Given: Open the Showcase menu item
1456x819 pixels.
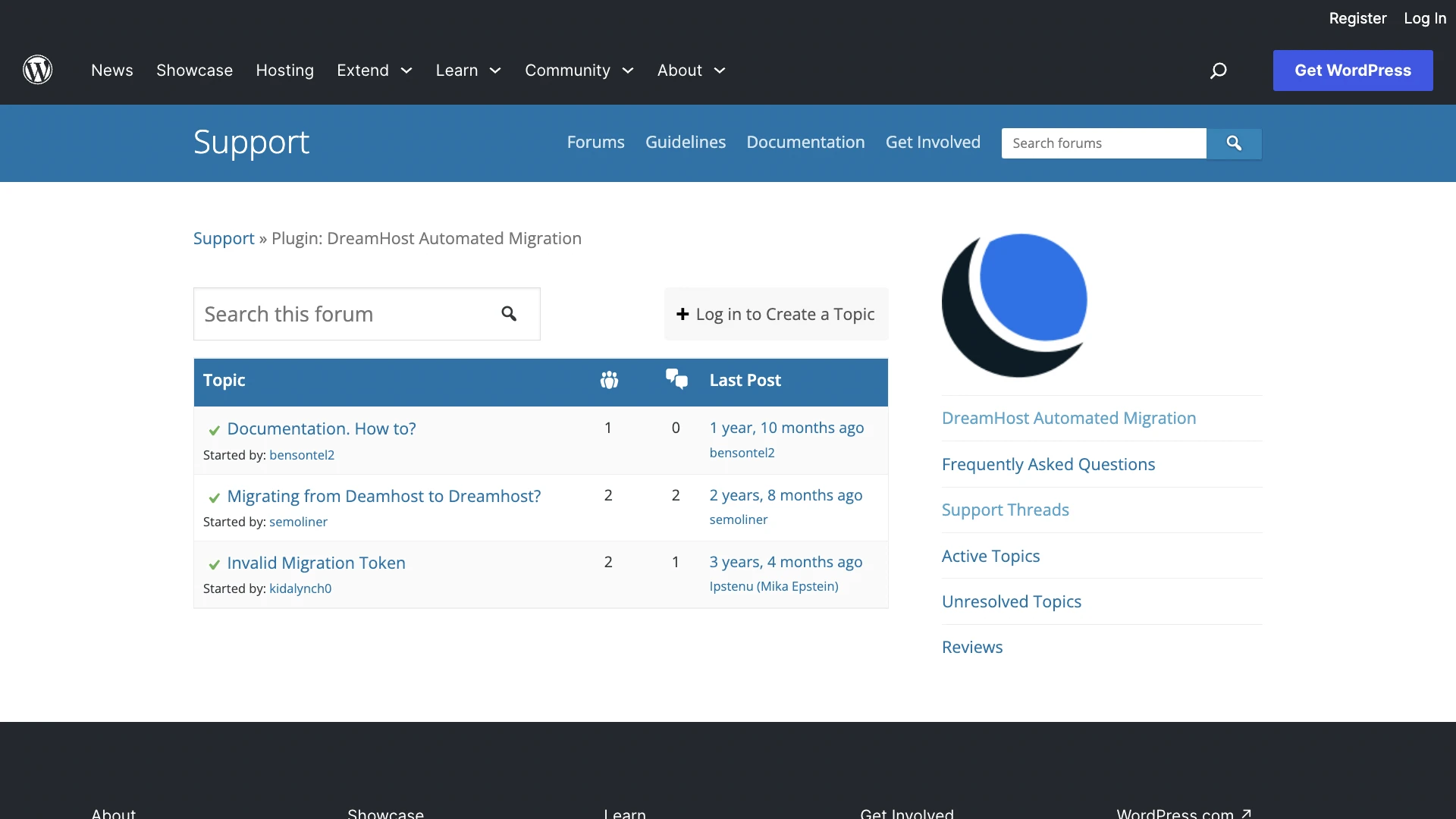Looking at the screenshot, I should (194, 71).
